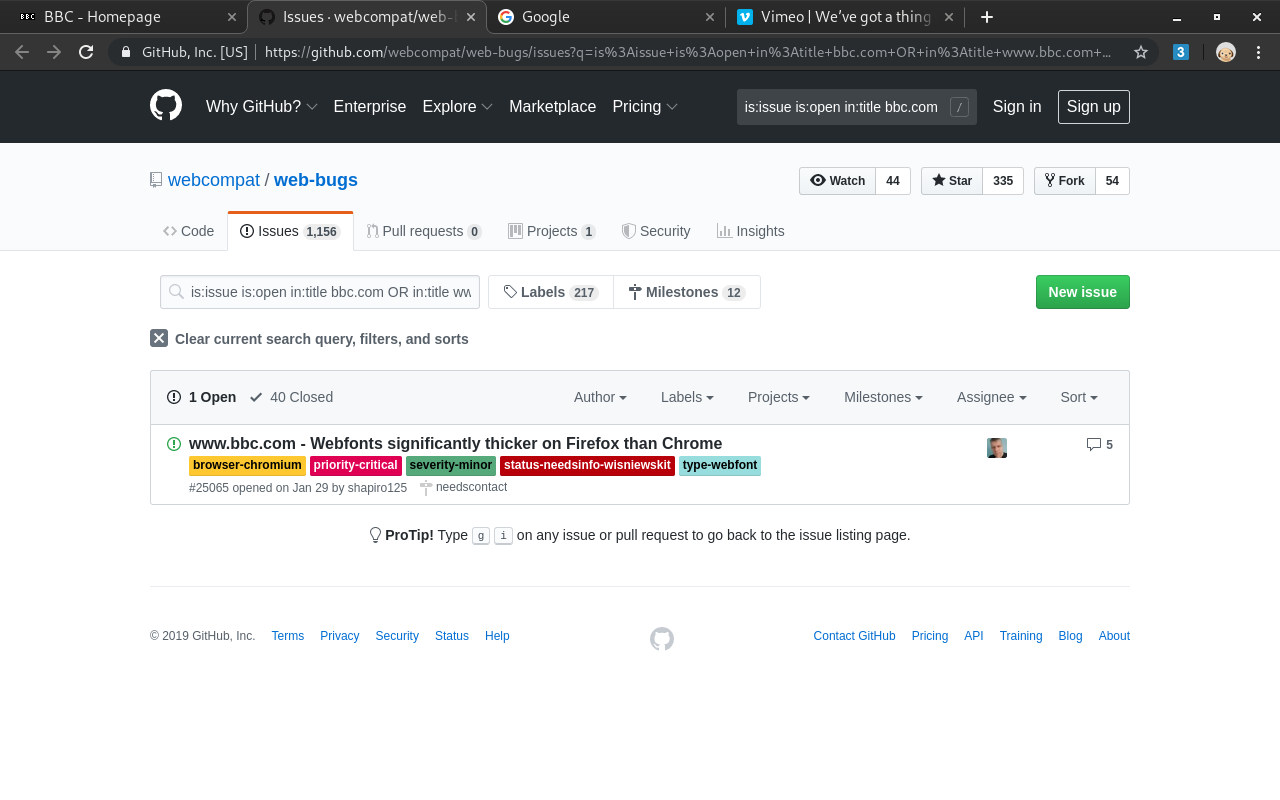Click the padlock site info icon
Screen dimensions: 1280x800
[126, 52]
